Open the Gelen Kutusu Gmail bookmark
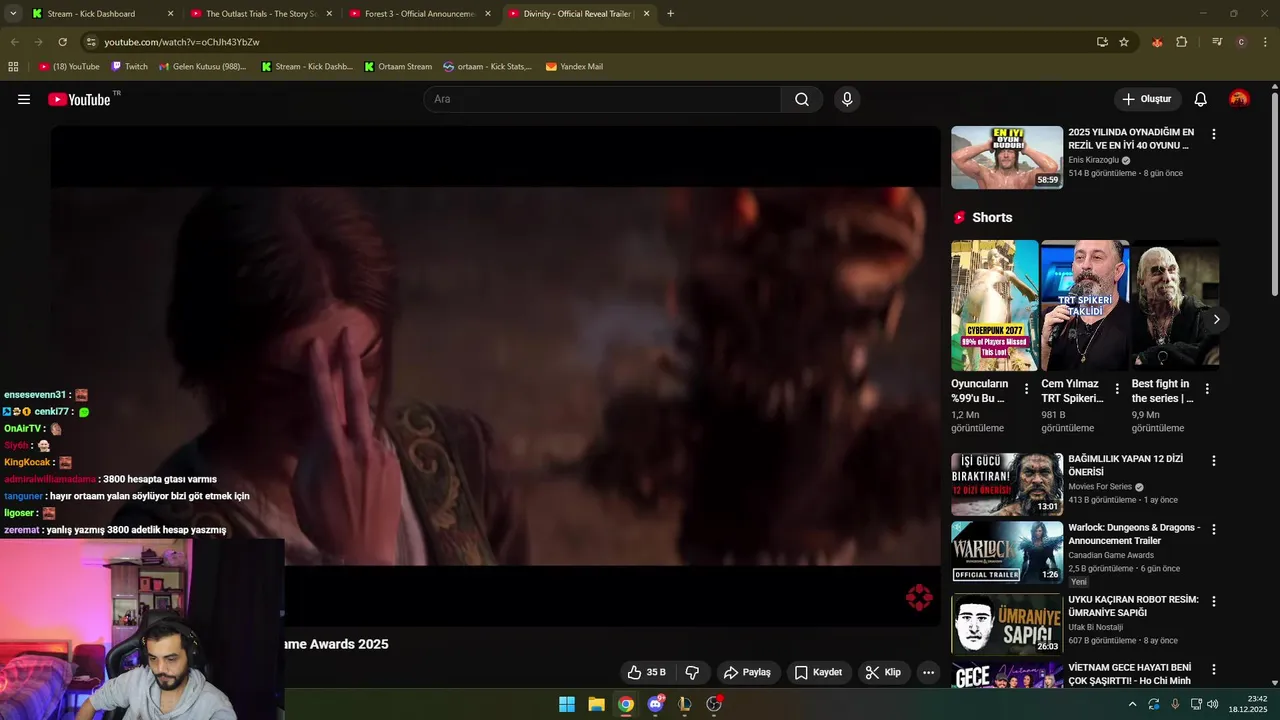1280x720 pixels. [202, 67]
